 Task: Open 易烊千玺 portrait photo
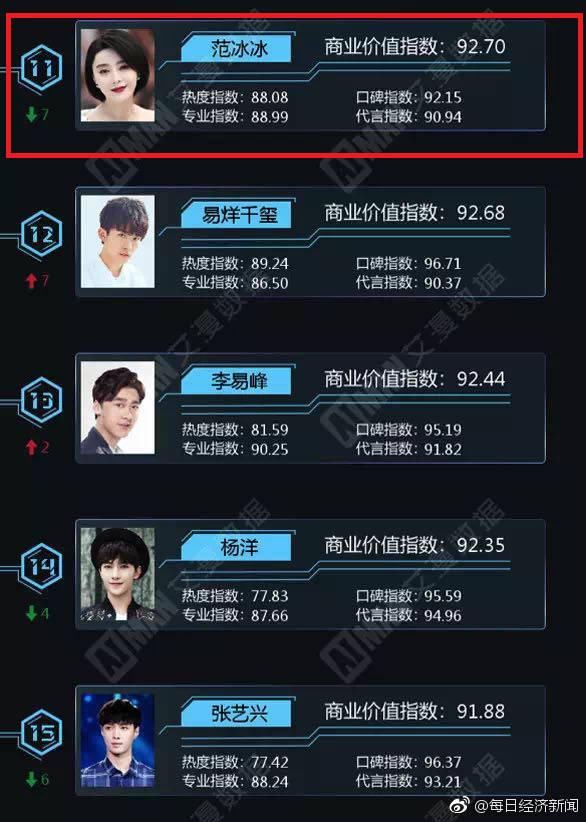[x=118, y=242]
